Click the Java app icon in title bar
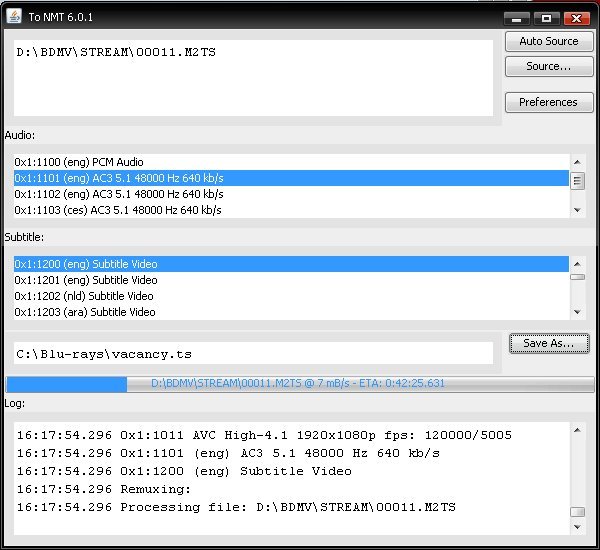The image size is (600, 550). pyautogui.click(x=14, y=17)
